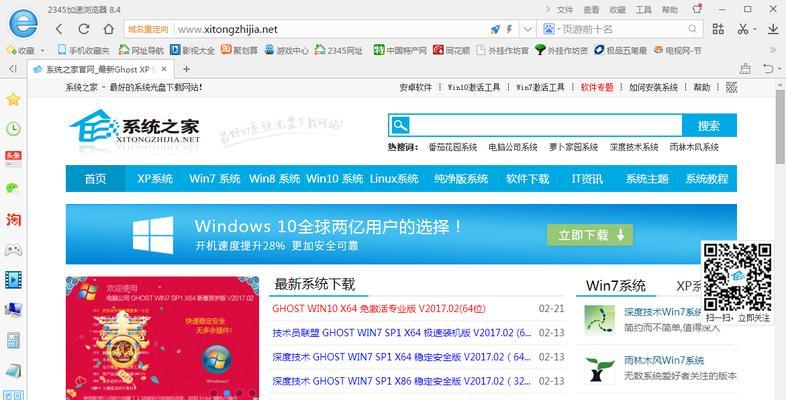Open the address bar history dropdown

tap(527, 29)
